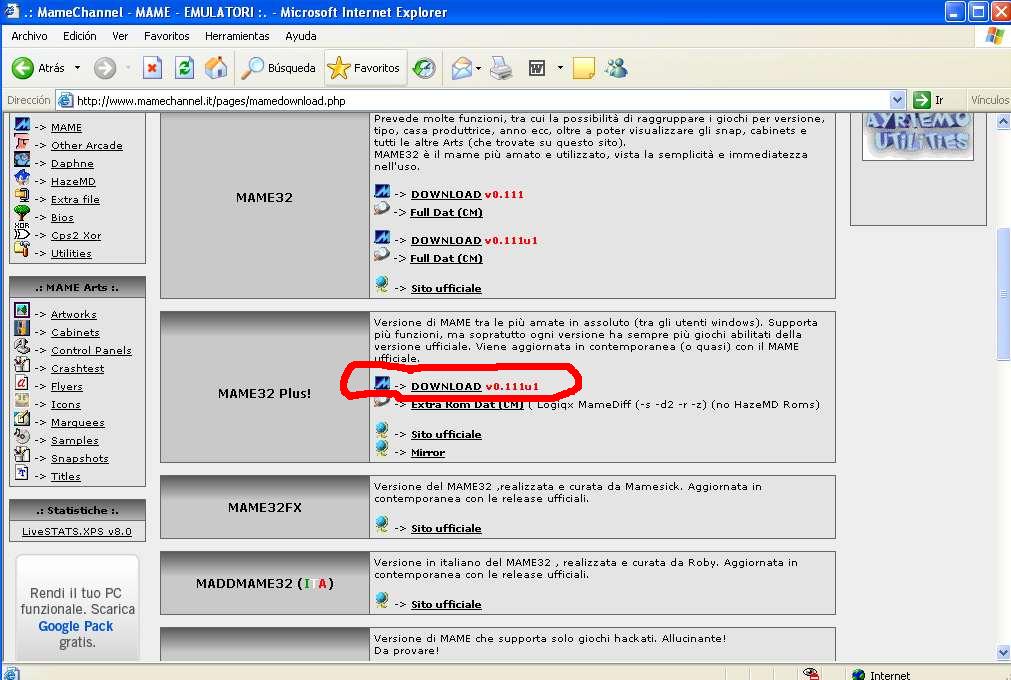Click the Bios tree icon
This screenshot has height=680, width=1011.
pos(22,213)
